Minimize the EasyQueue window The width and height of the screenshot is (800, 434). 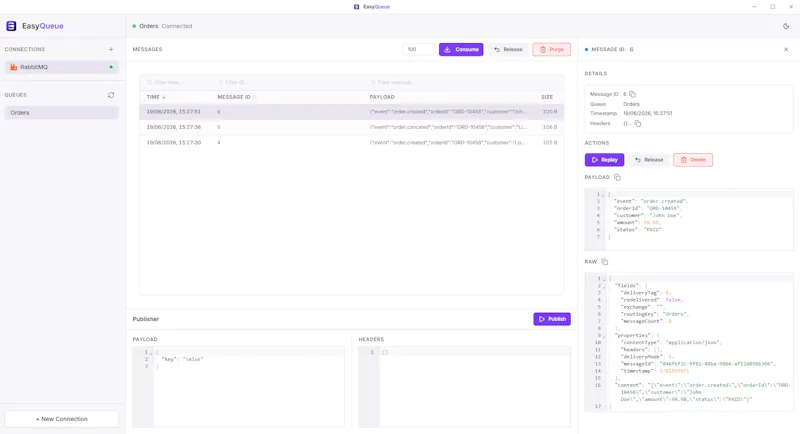(x=754, y=7)
